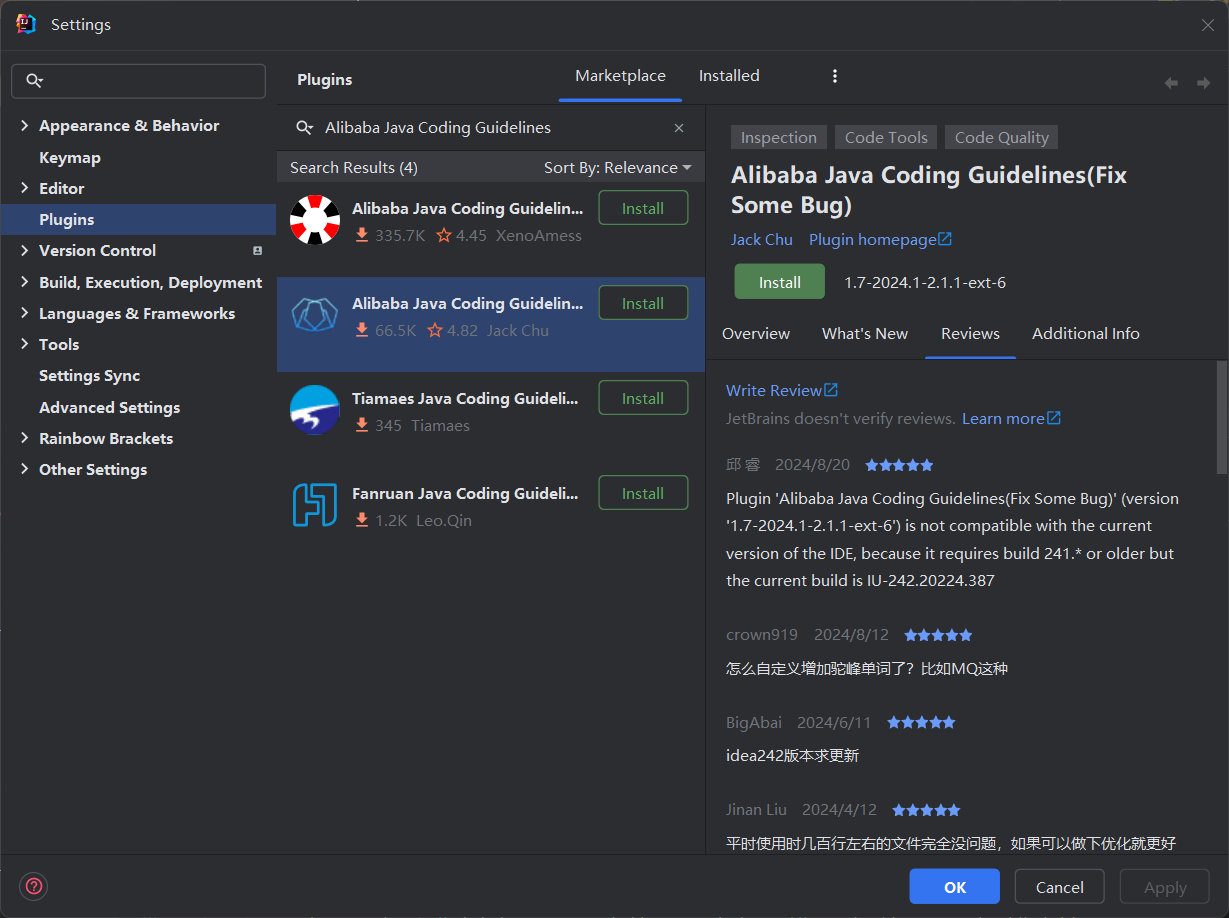Click the external link icon after Write Review
This screenshot has width=1229, height=918.
[x=831, y=390]
